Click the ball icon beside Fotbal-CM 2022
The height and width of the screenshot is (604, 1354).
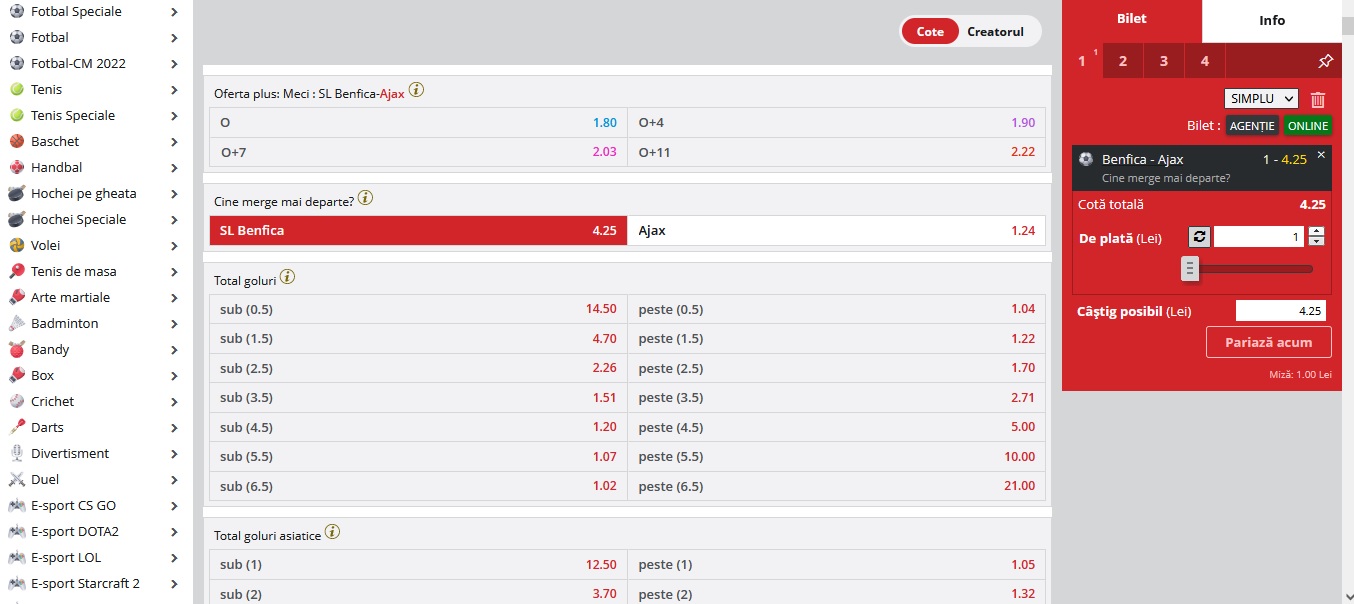(x=17, y=63)
